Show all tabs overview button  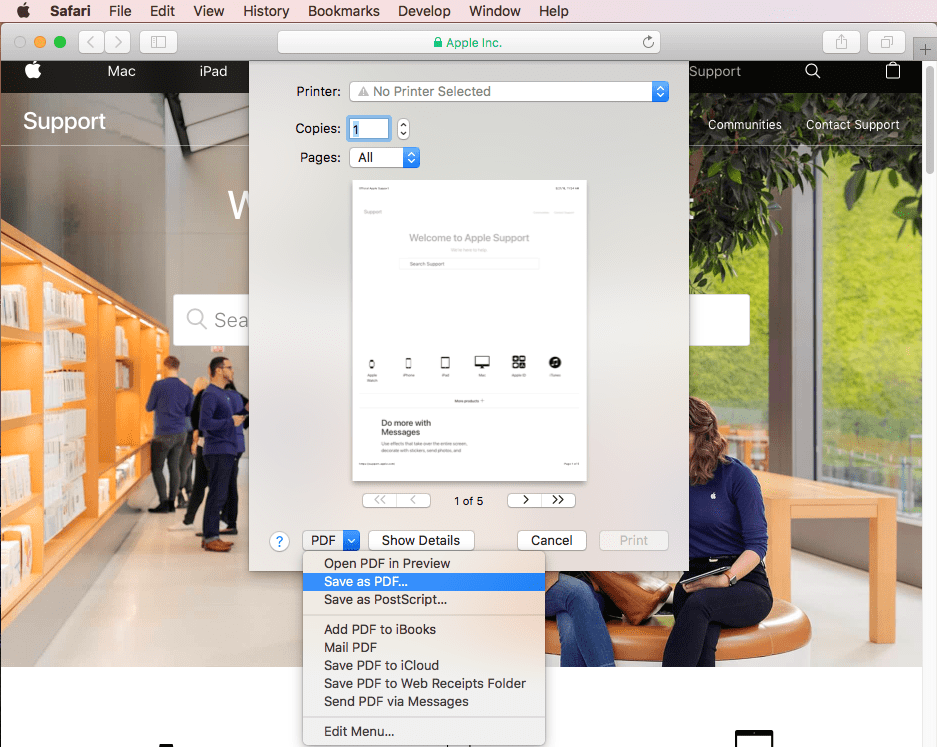(x=887, y=42)
